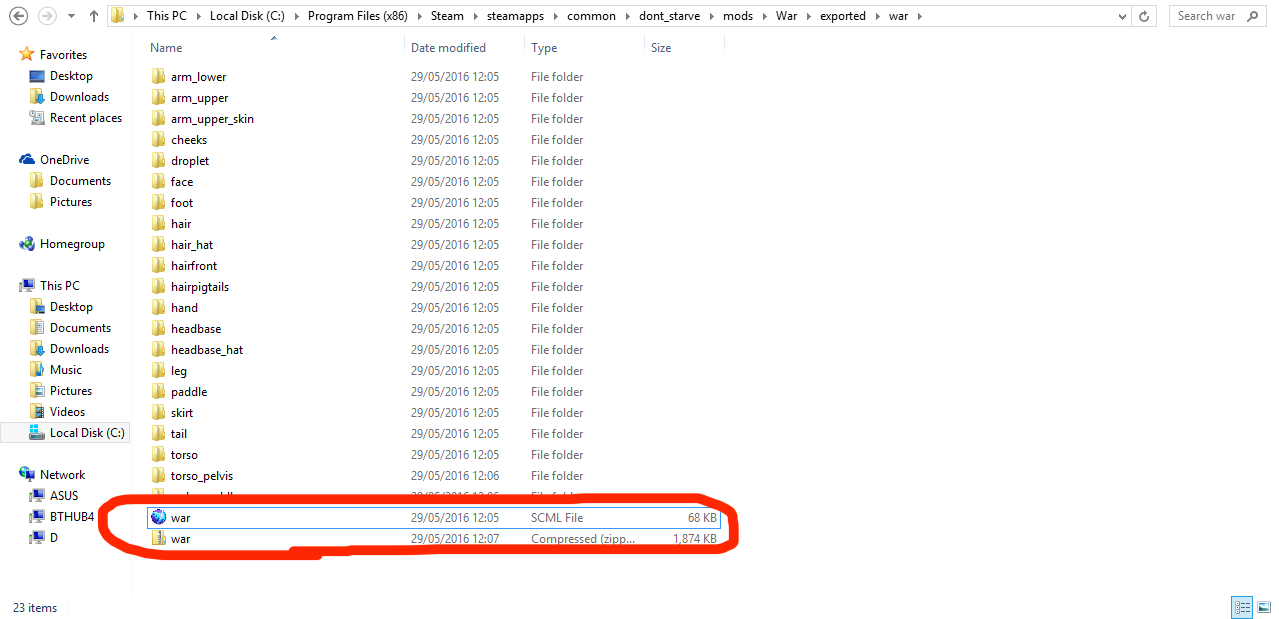Open BTHUB4 network device
Image resolution: width=1279 pixels, height=619 pixels.
[x=72, y=517]
